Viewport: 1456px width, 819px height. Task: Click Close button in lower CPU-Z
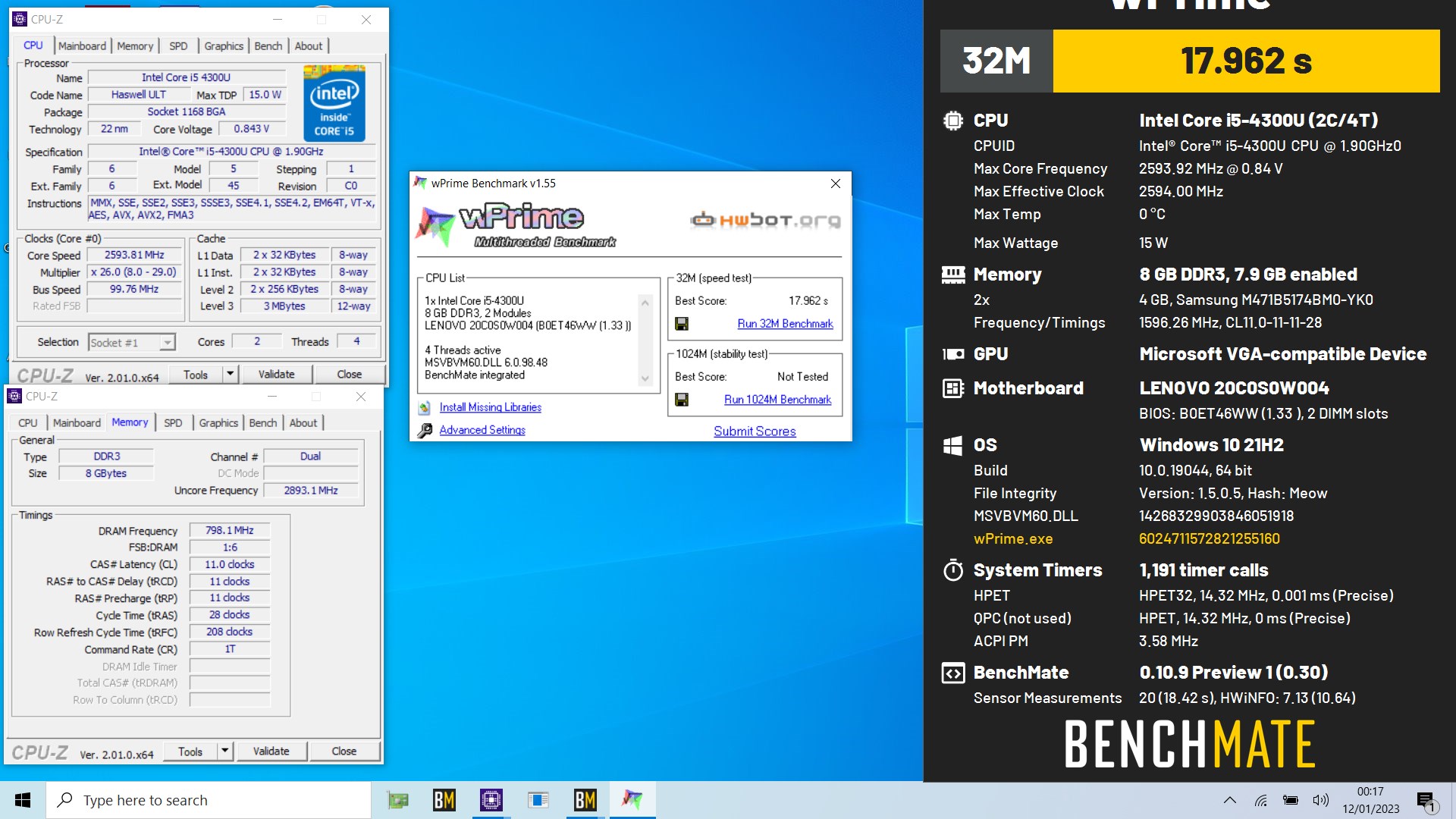pyautogui.click(x=344, y=751)
